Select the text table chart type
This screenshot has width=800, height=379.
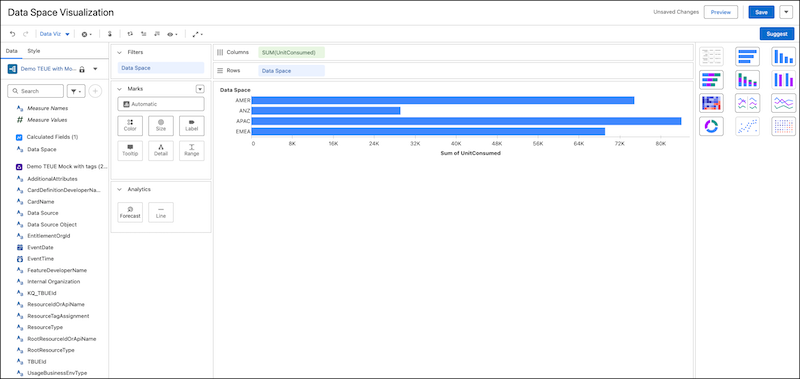point(711,57)
